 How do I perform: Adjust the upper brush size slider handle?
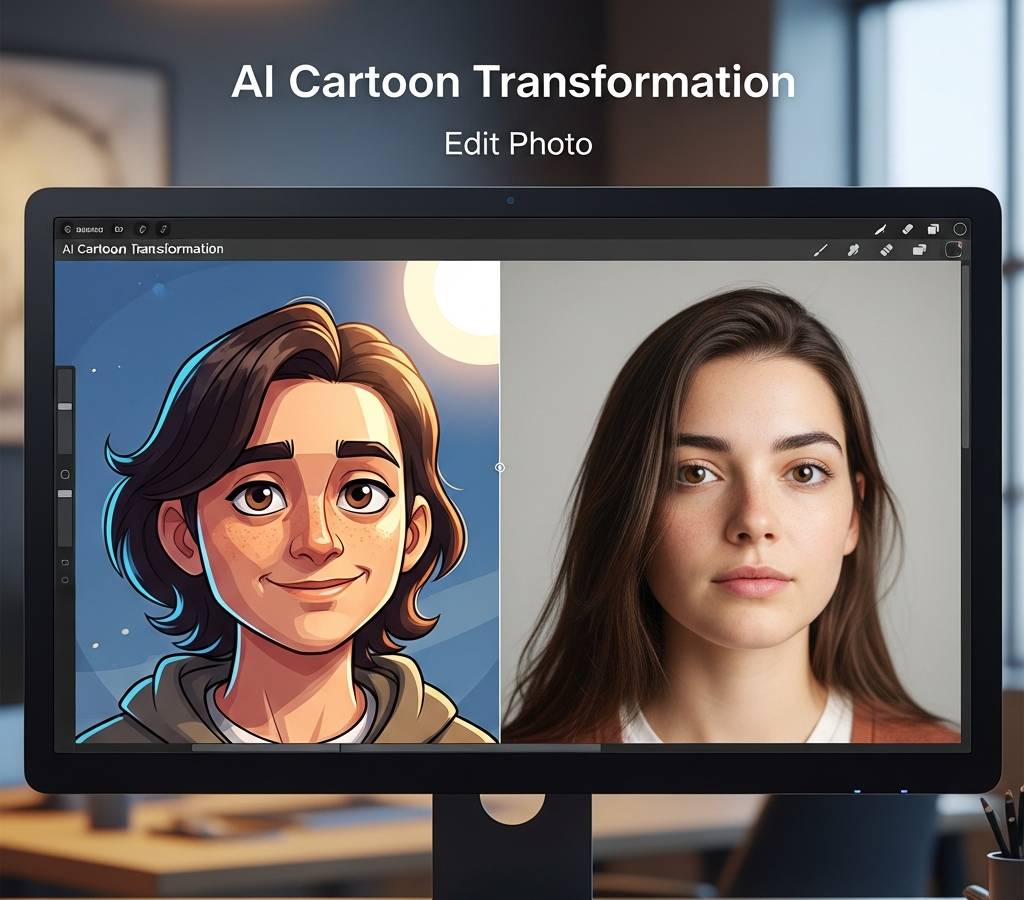[x=65, y=406]
